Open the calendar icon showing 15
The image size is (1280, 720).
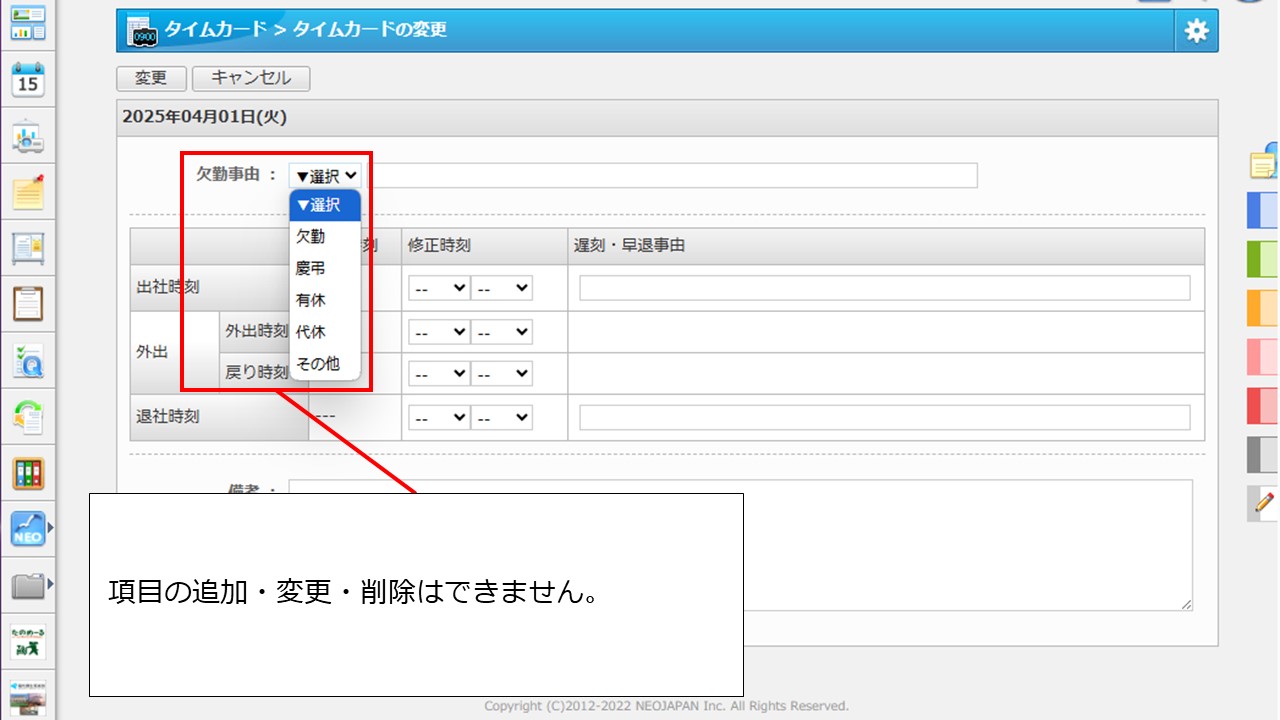[x=28, y=79]
